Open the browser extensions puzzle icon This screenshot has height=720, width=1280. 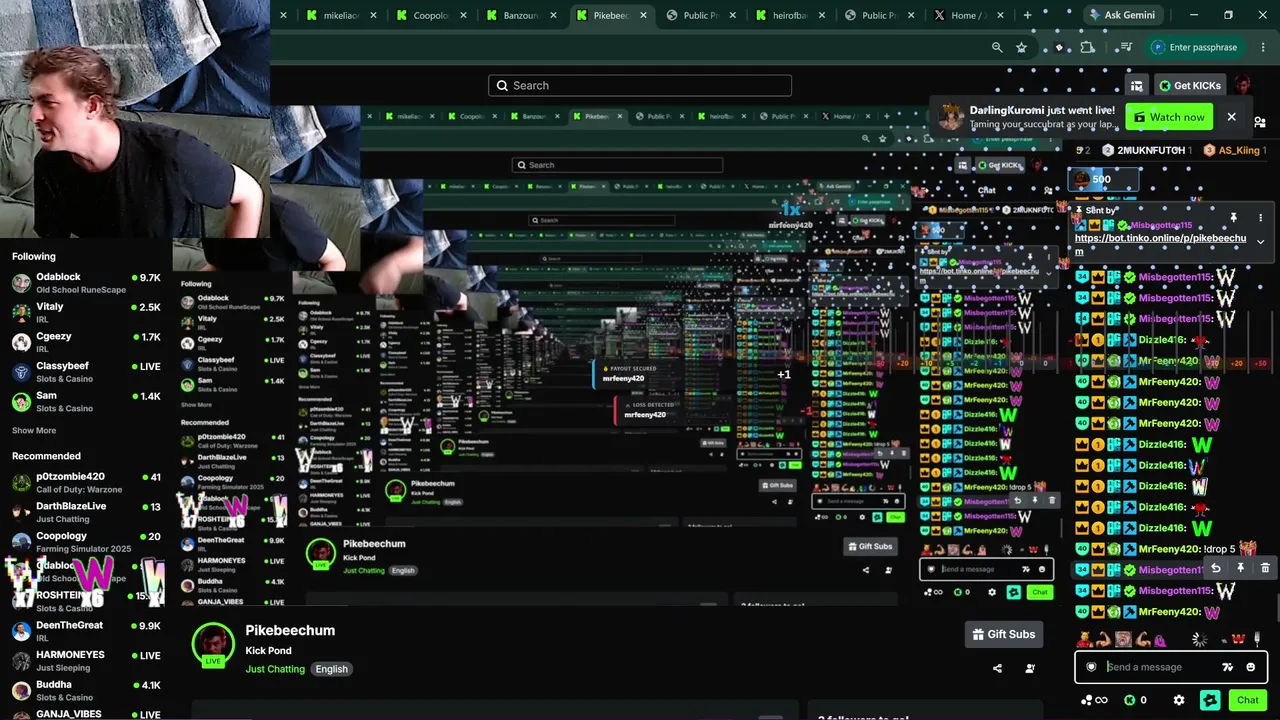click(1088, 47)
